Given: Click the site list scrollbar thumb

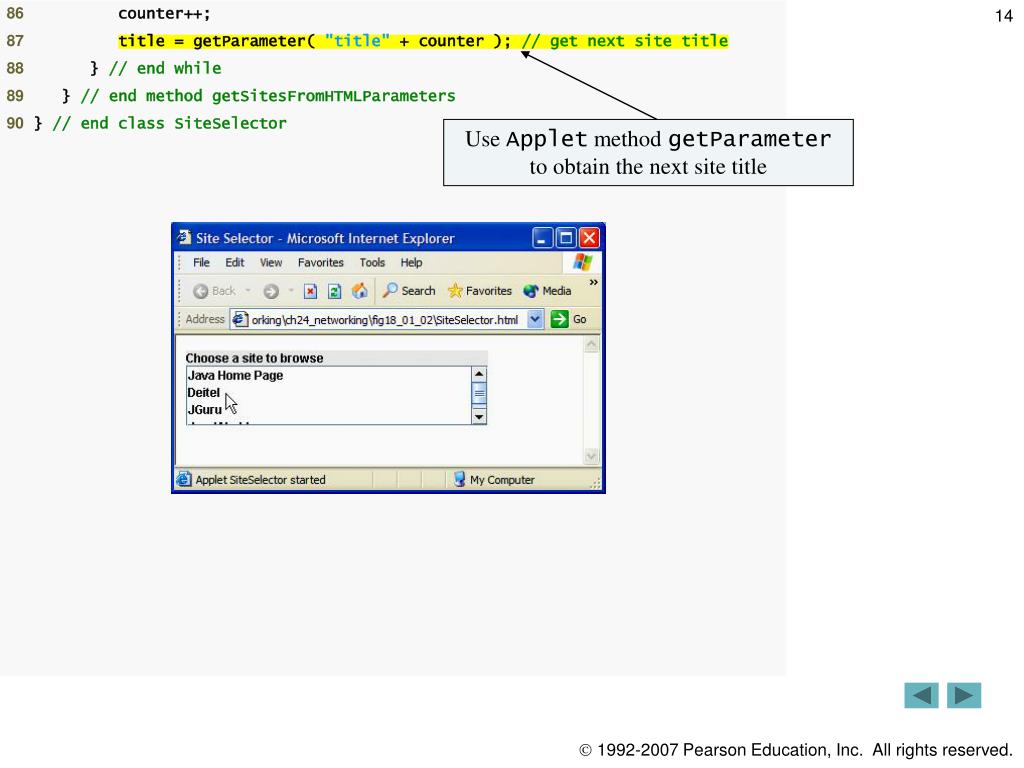Looking at the screenshot, I should pos(479,394).
